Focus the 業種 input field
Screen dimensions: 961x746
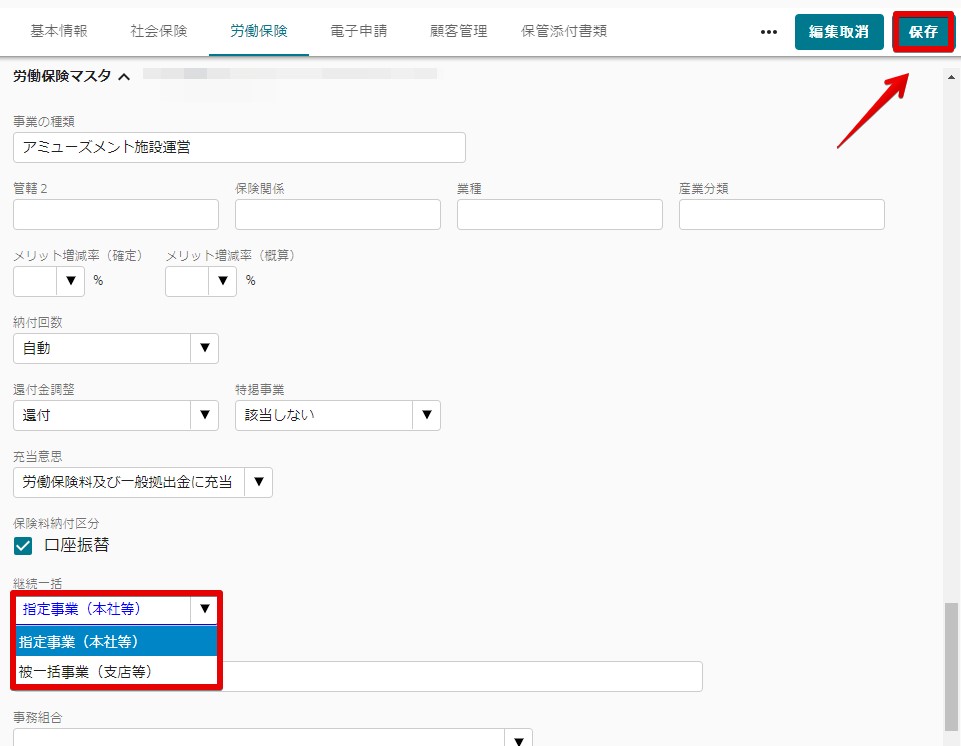pos(560,215)
